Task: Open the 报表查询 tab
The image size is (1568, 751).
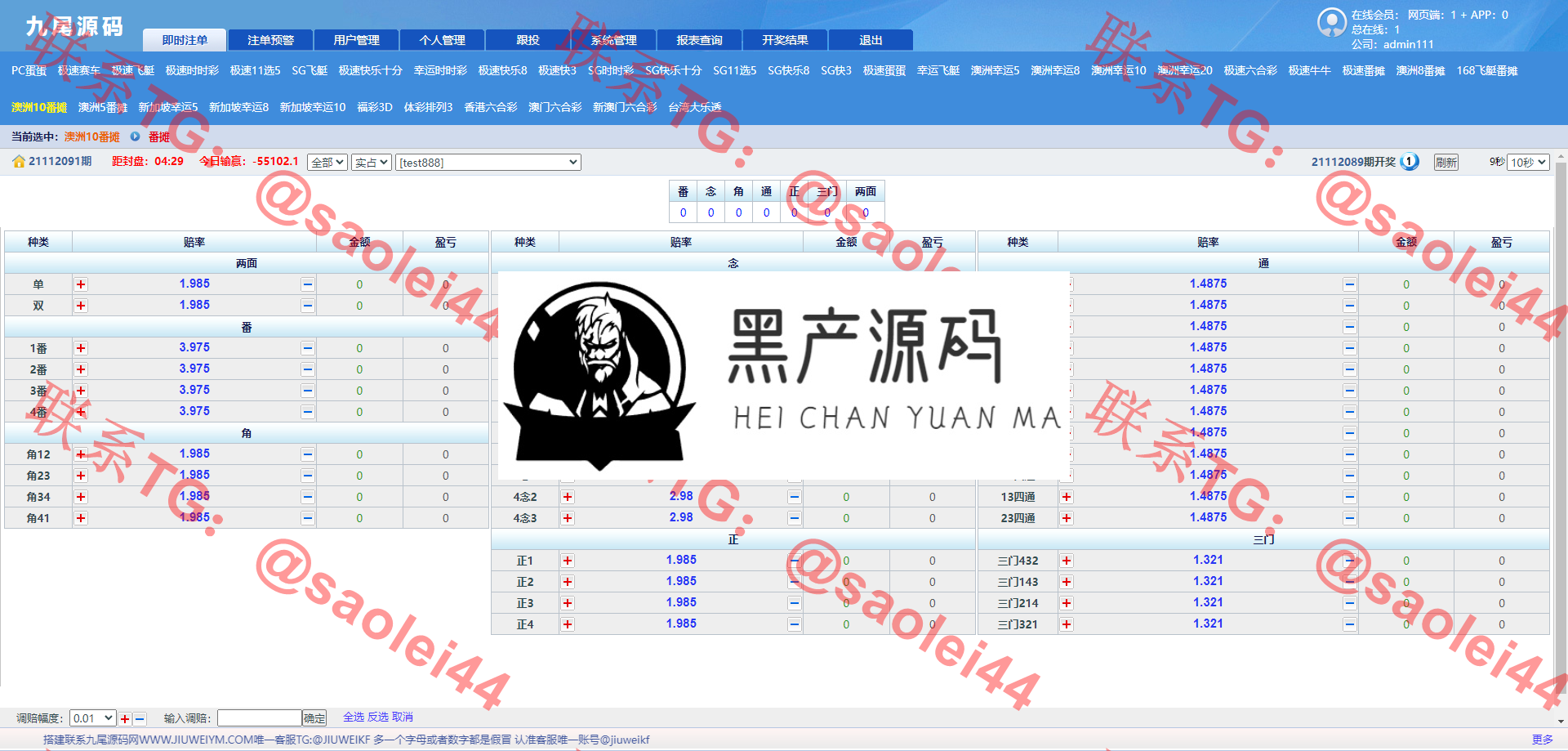Action: click(x=699, y=40)
